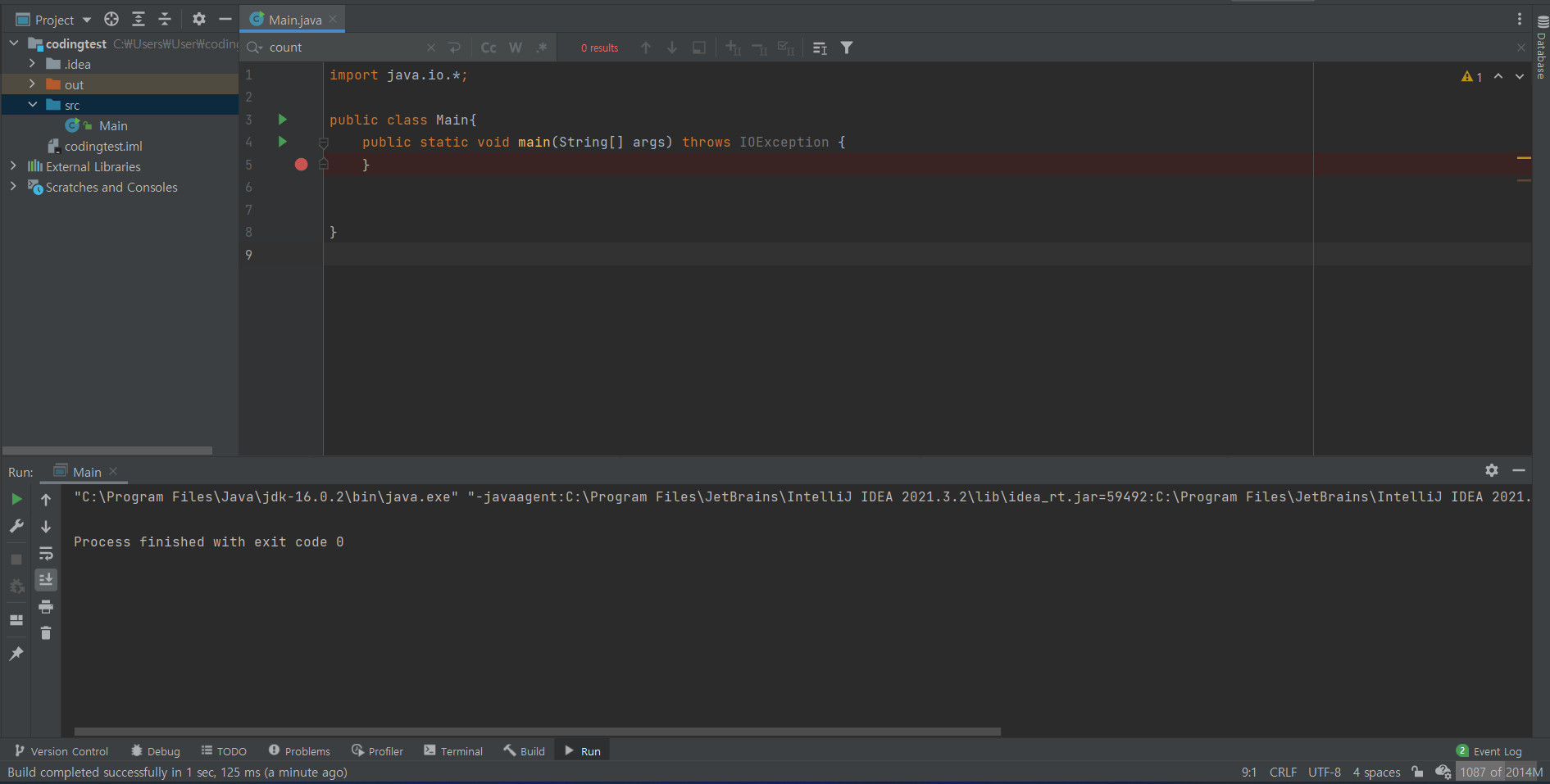Collapse the src folder
This screenshot has width=1550, height=784.
pyautogui.click(x=33, y=104)
